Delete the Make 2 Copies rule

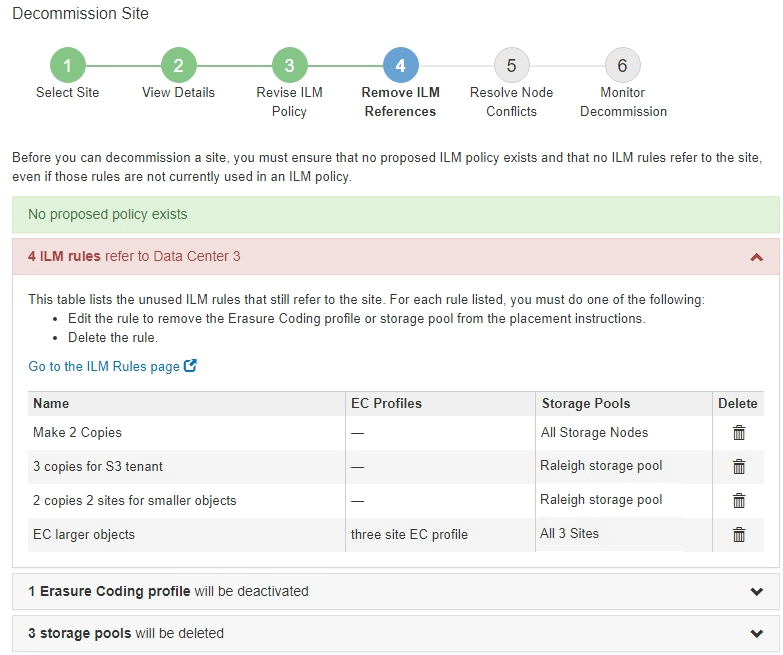(739, 433)
